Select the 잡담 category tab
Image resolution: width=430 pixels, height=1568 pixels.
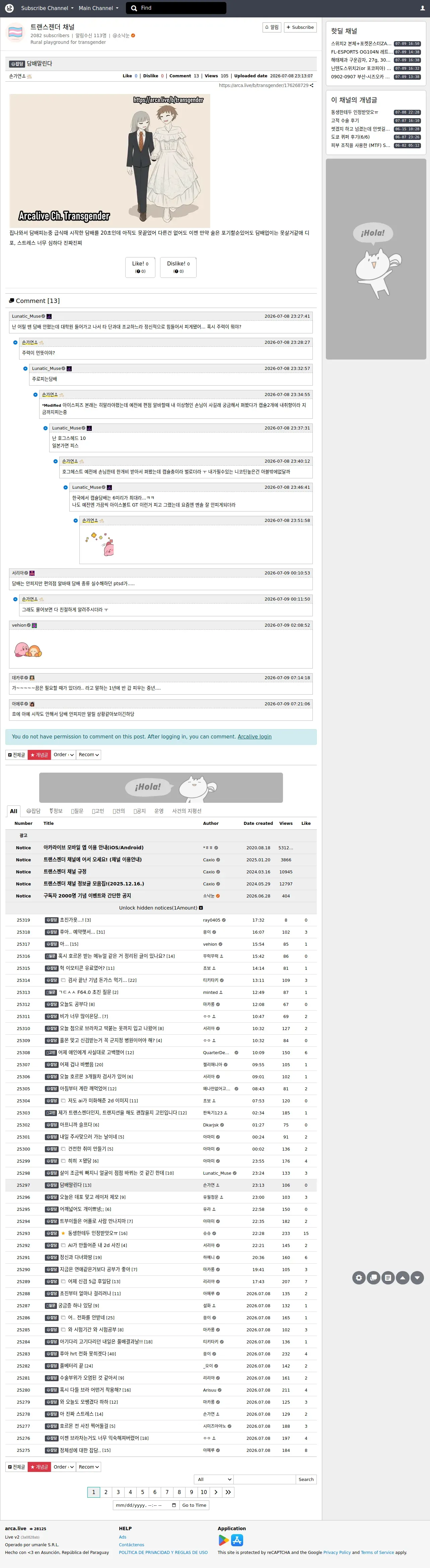coord(33,811)
